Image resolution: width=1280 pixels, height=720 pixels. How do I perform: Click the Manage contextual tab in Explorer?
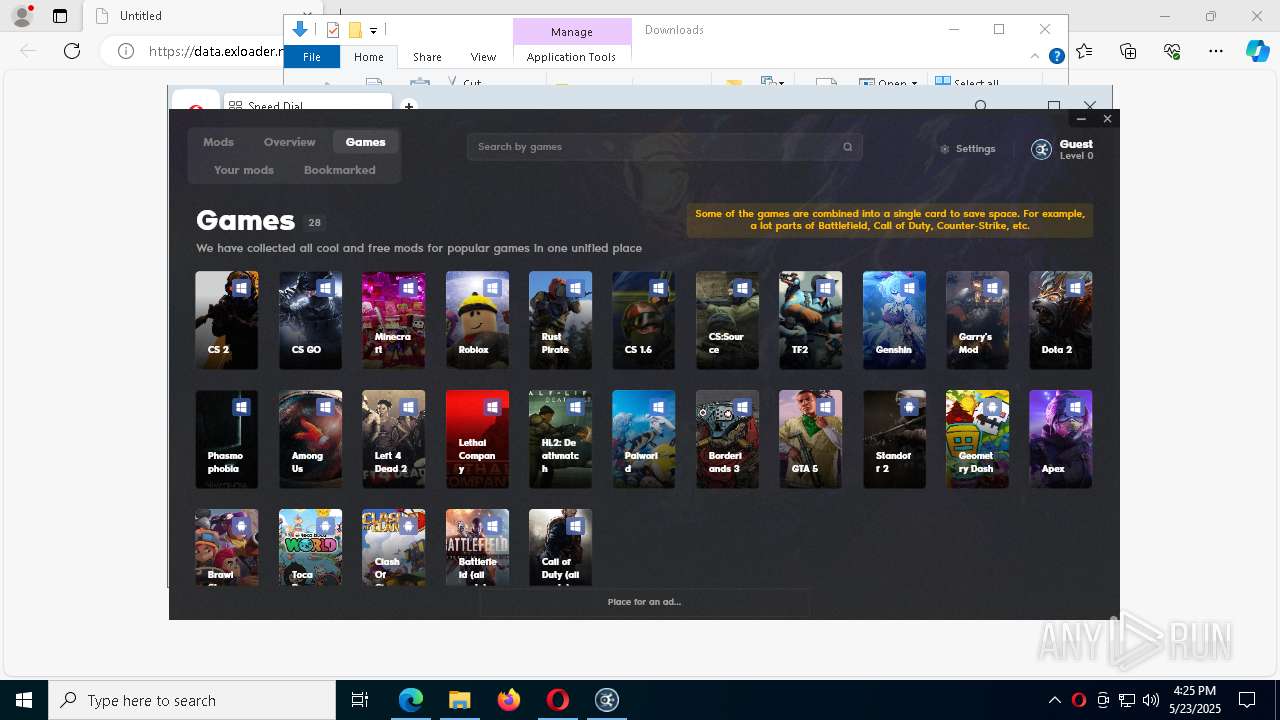point(572,32)
